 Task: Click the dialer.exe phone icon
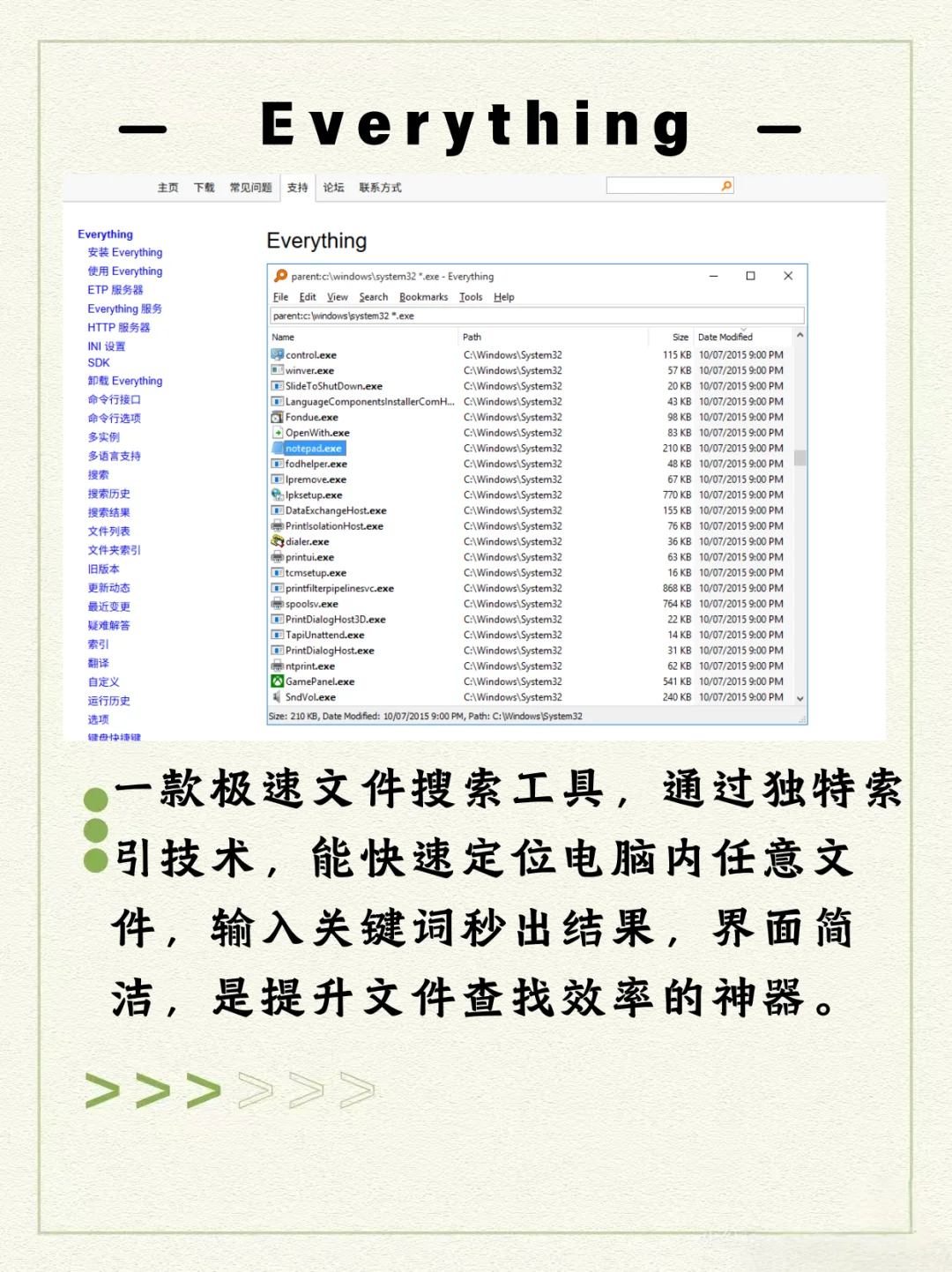pyautogui.click(x=277, y=541)
